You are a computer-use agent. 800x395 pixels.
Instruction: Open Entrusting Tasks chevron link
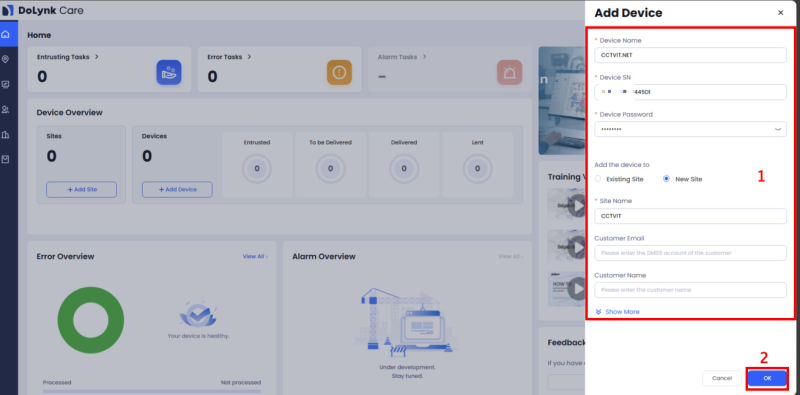97,57
